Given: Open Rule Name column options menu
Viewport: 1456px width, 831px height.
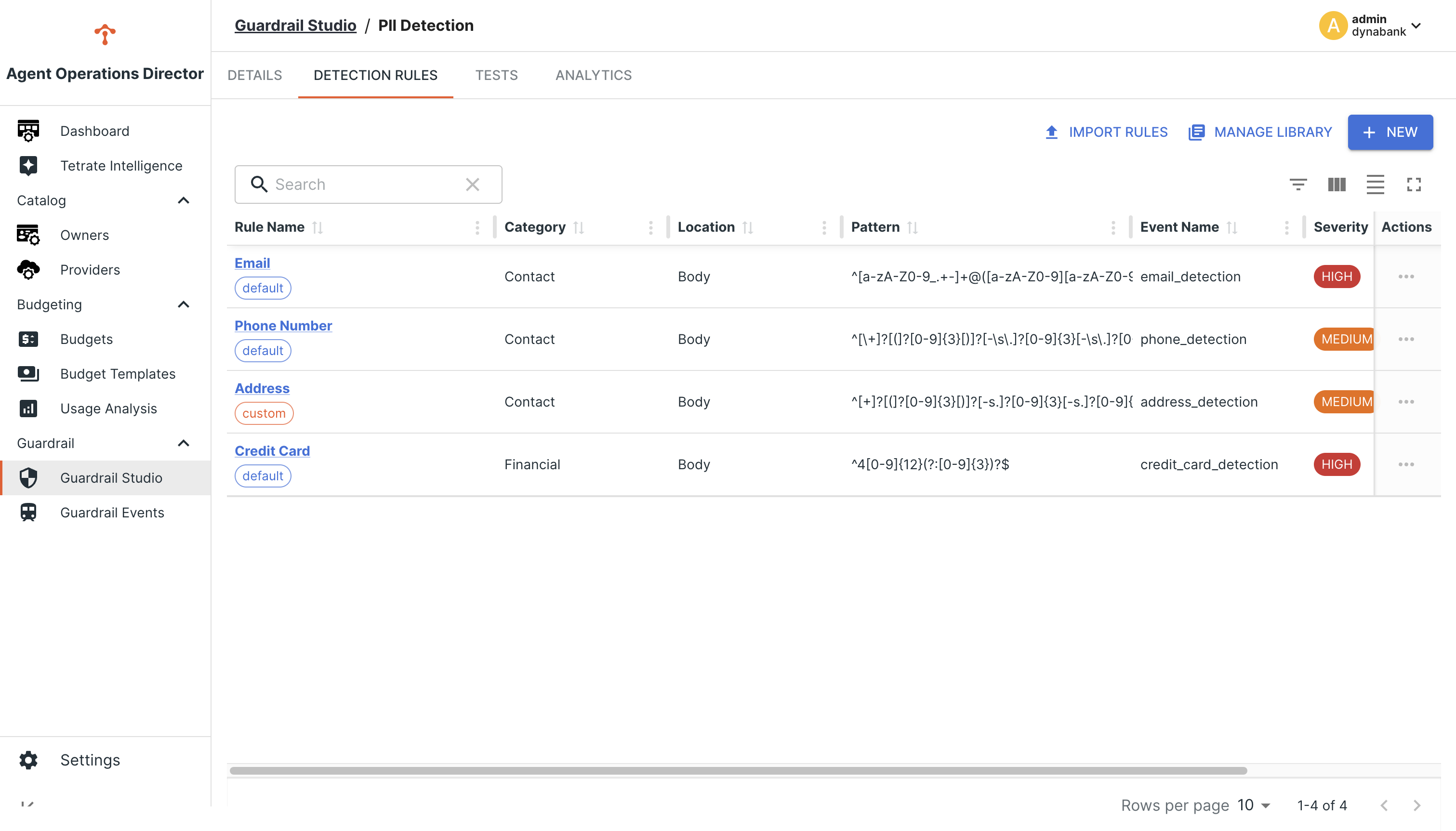Looking at the screenshot, I should tap(478, 228).
